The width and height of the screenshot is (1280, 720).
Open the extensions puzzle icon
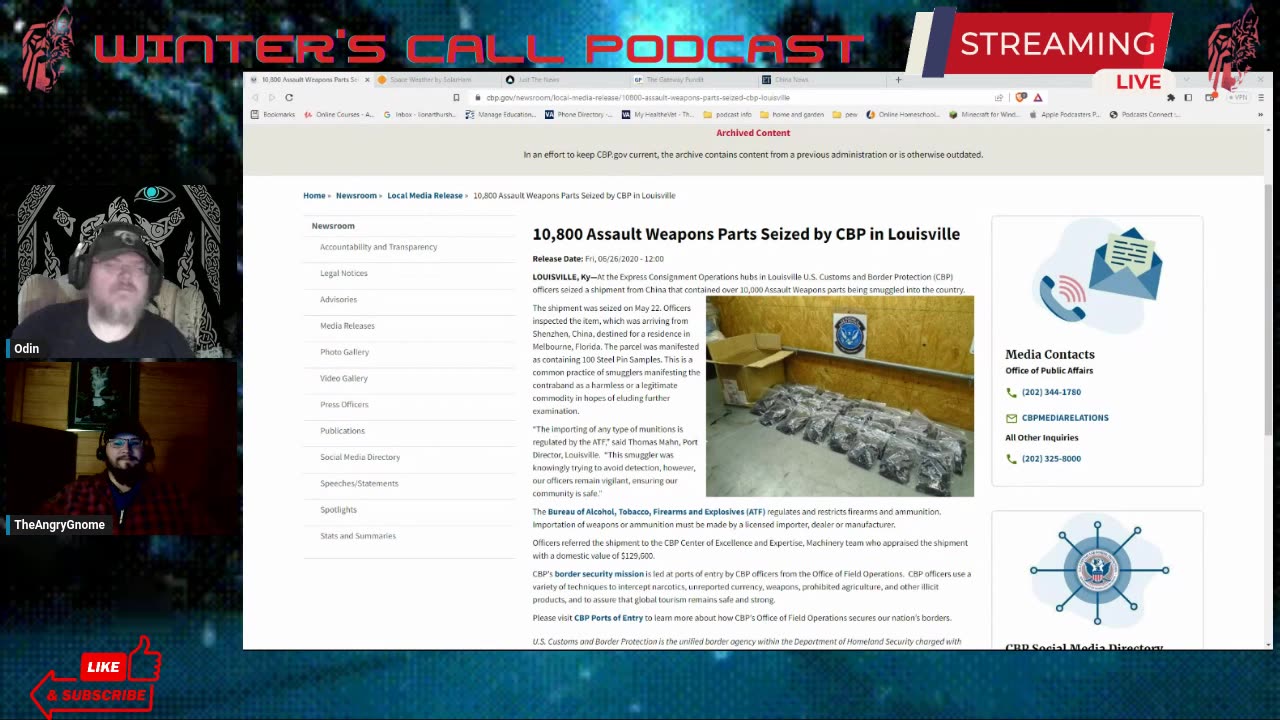pos(1170,97)
